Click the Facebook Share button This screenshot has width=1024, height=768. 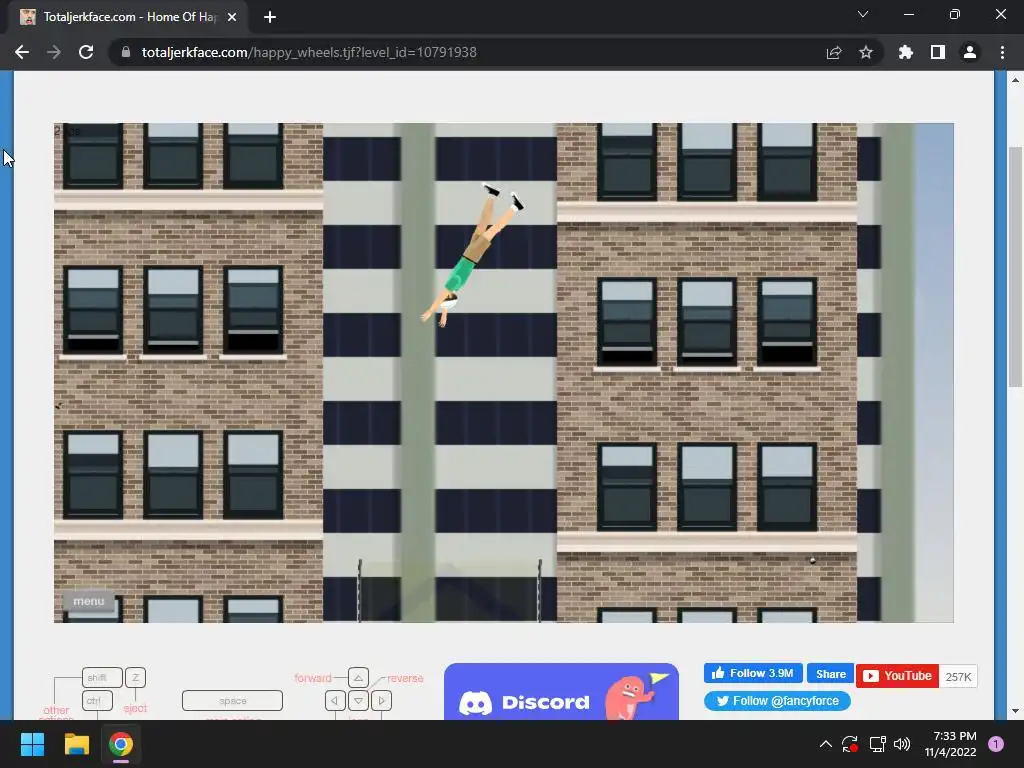(831, 674)
